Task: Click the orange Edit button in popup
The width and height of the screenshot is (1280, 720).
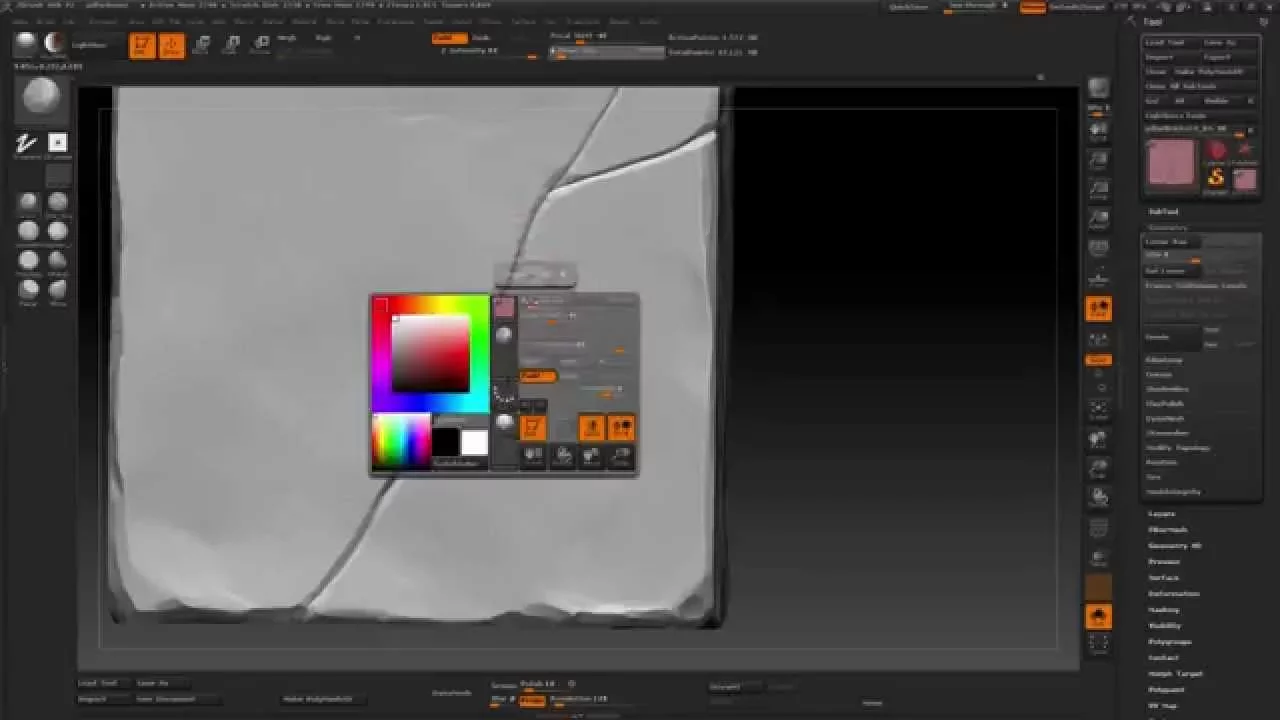Action: [x=534, y=428]
